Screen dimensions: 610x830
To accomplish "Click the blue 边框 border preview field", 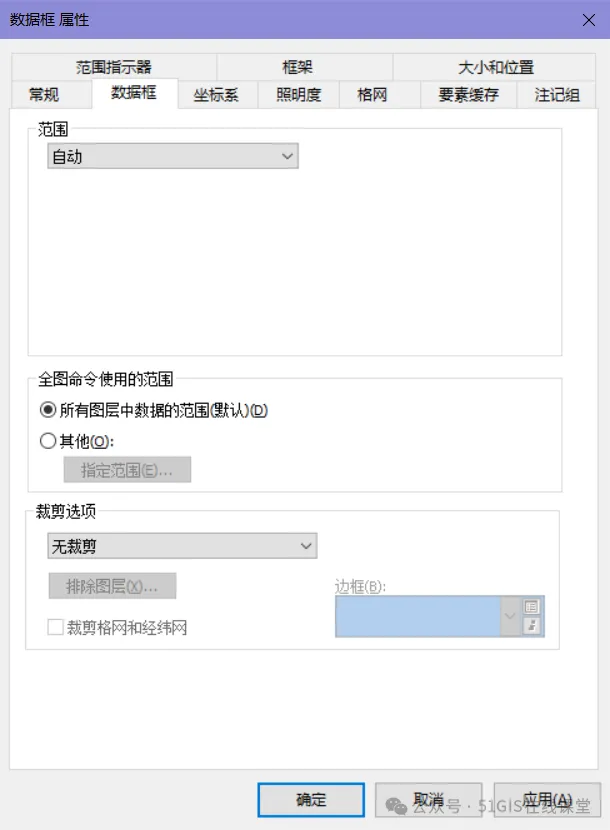I will coord(418,616).
